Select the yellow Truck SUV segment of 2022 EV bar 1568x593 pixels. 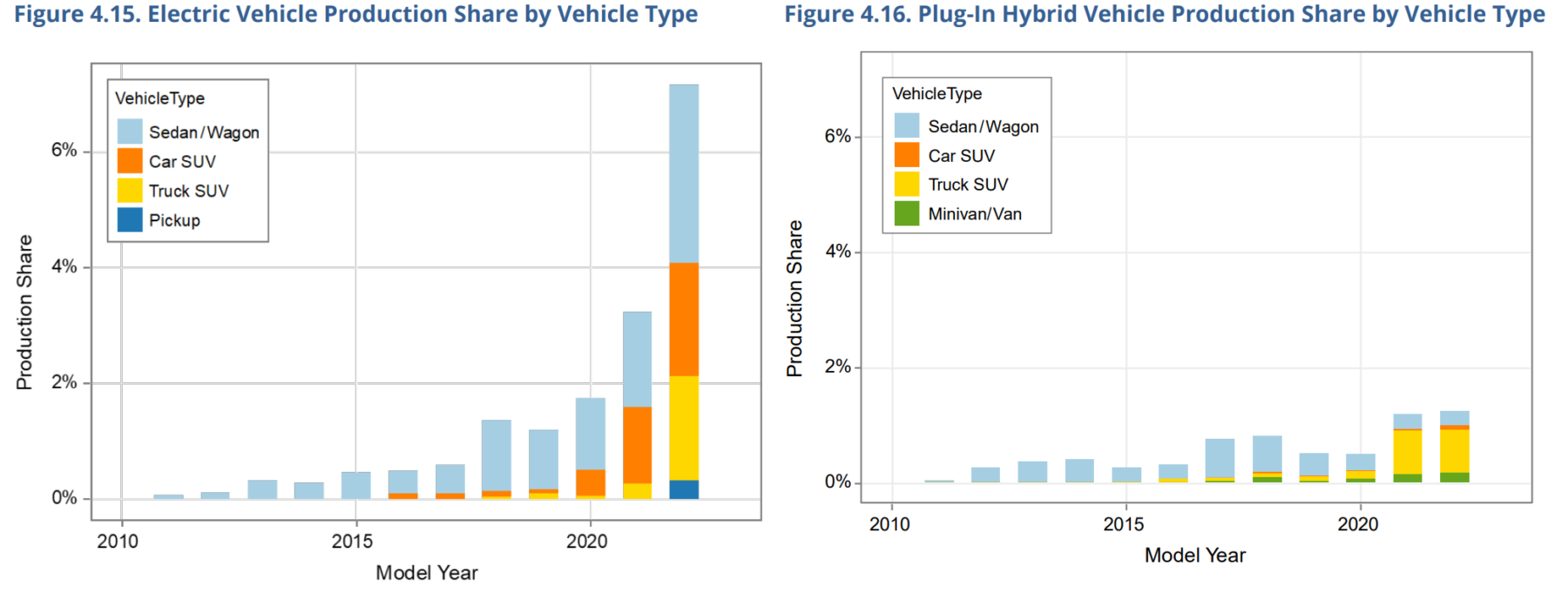684,428
